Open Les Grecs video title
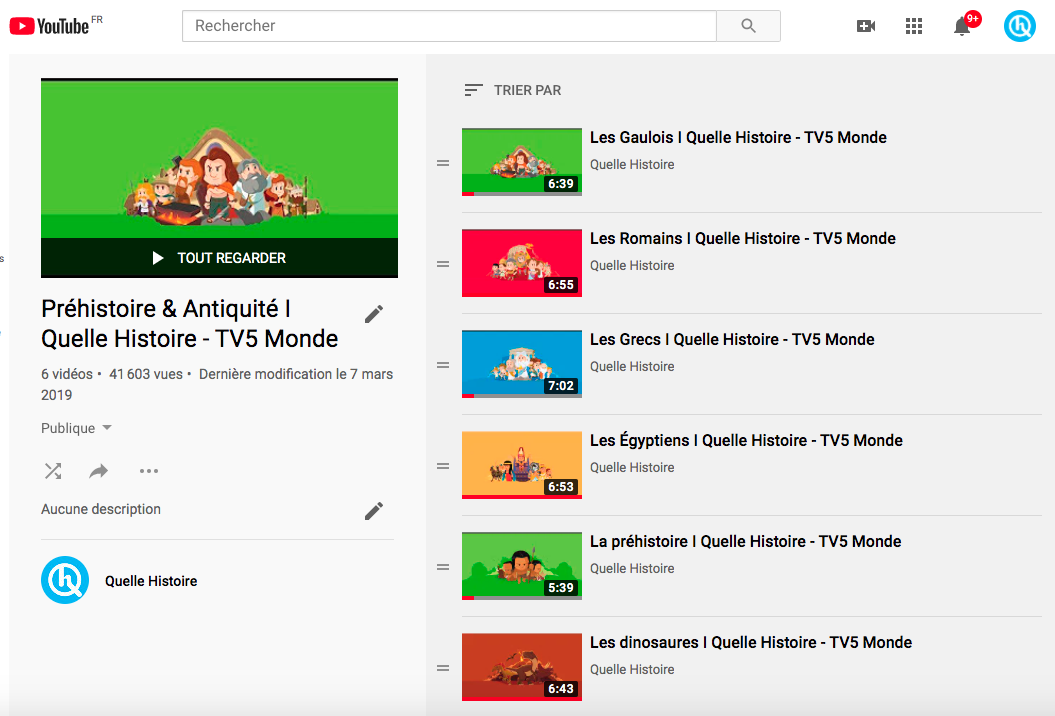The image size is (1055, 716). point(732,339)
